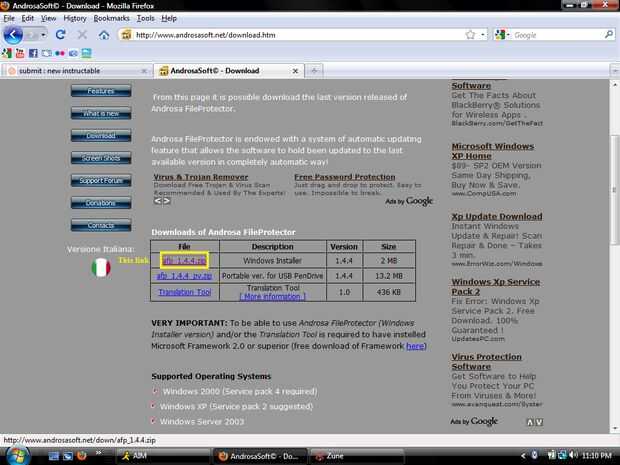Open the Free Password Protection ad link
Screen dimensions: 620x465
(344, 177)
